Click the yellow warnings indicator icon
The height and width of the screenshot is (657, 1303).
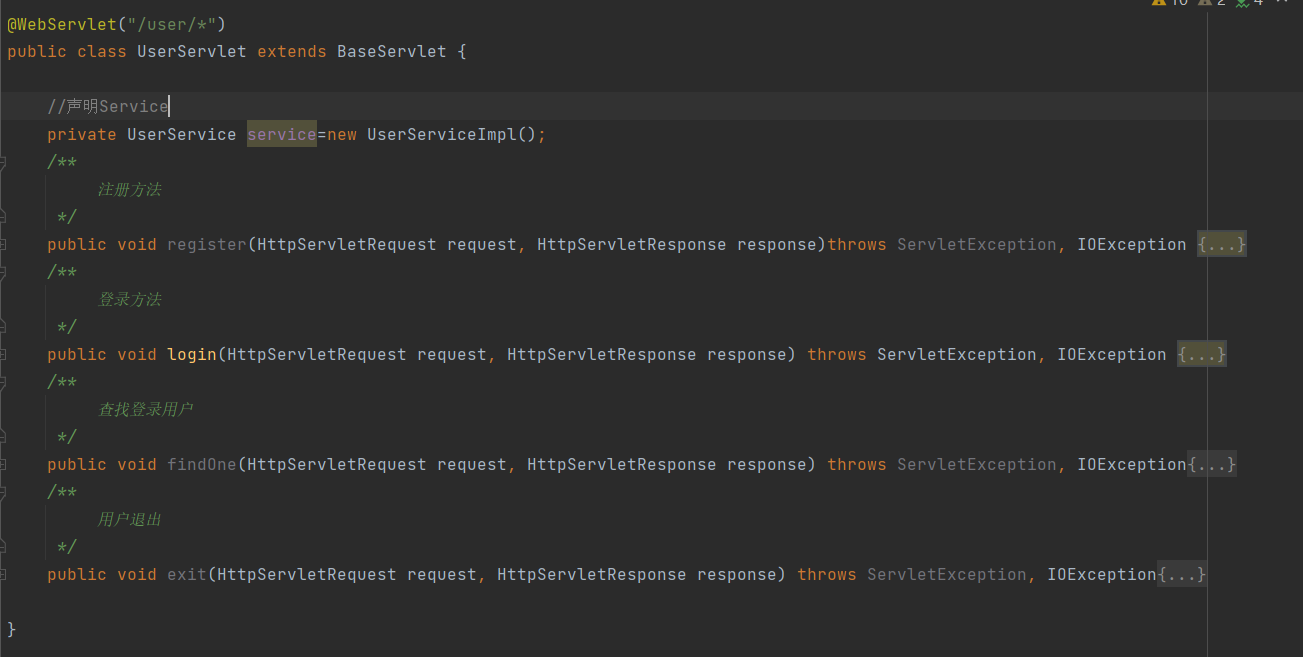[1158, 3]
